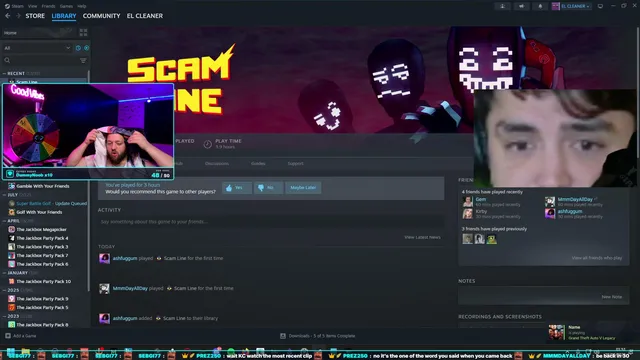Collapse the APRIL section
This screenshot has width=640, height=360.
click(x=17, y=221)
